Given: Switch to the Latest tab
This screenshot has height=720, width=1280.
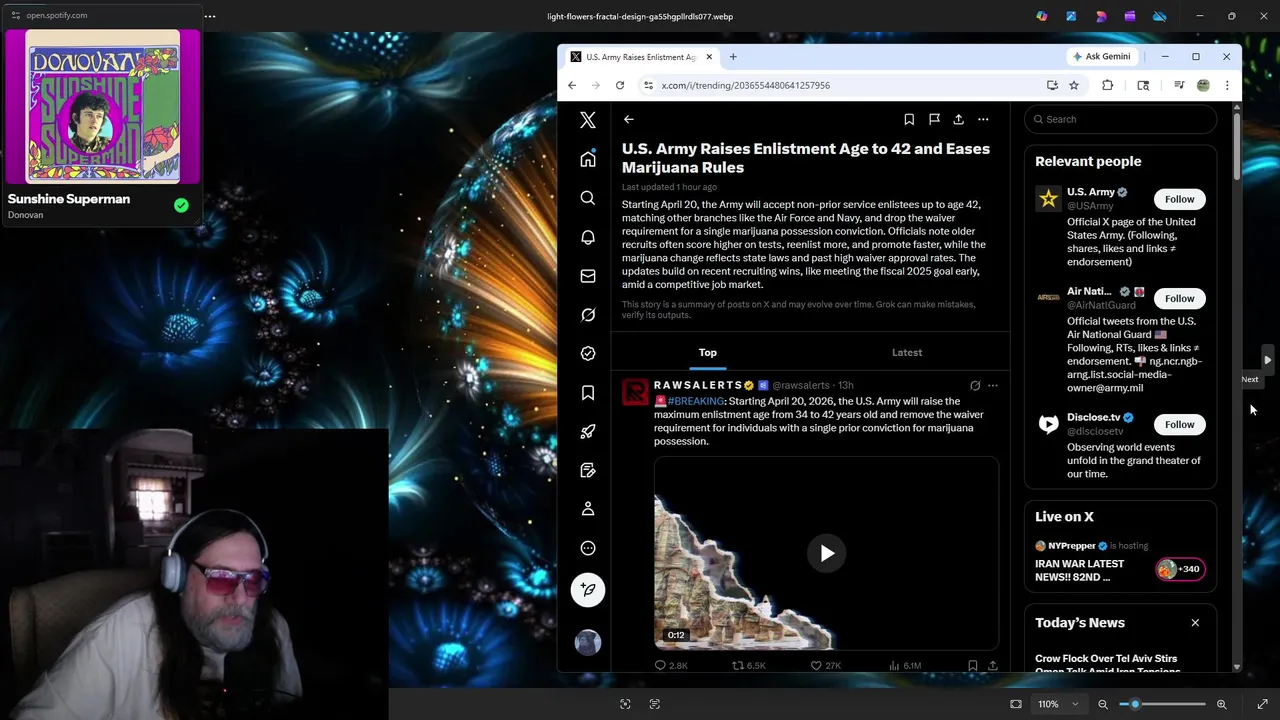Looking at the screenshot, I should coord(907,352).
